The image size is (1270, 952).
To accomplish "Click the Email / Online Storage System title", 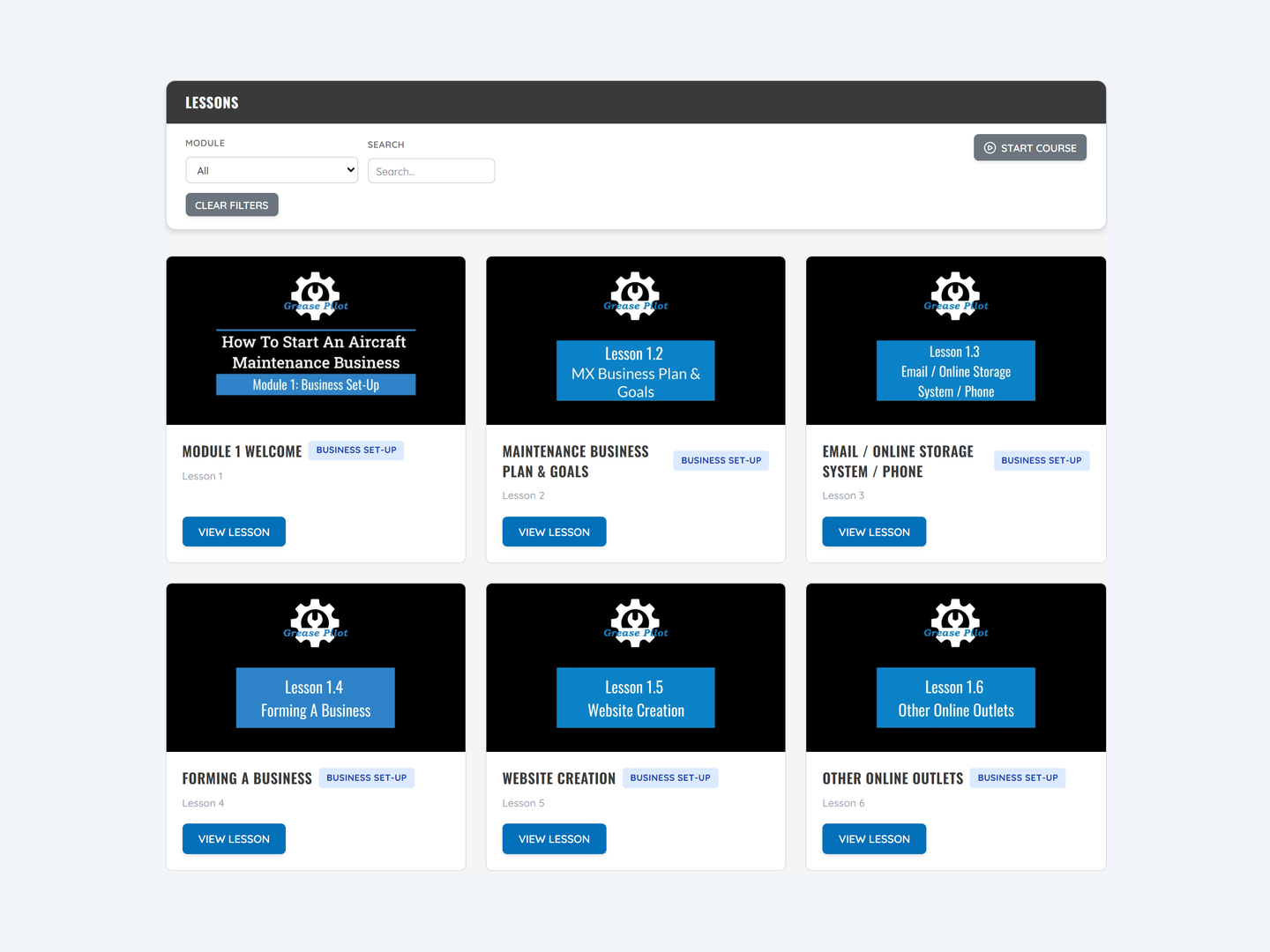I will 898,462.
